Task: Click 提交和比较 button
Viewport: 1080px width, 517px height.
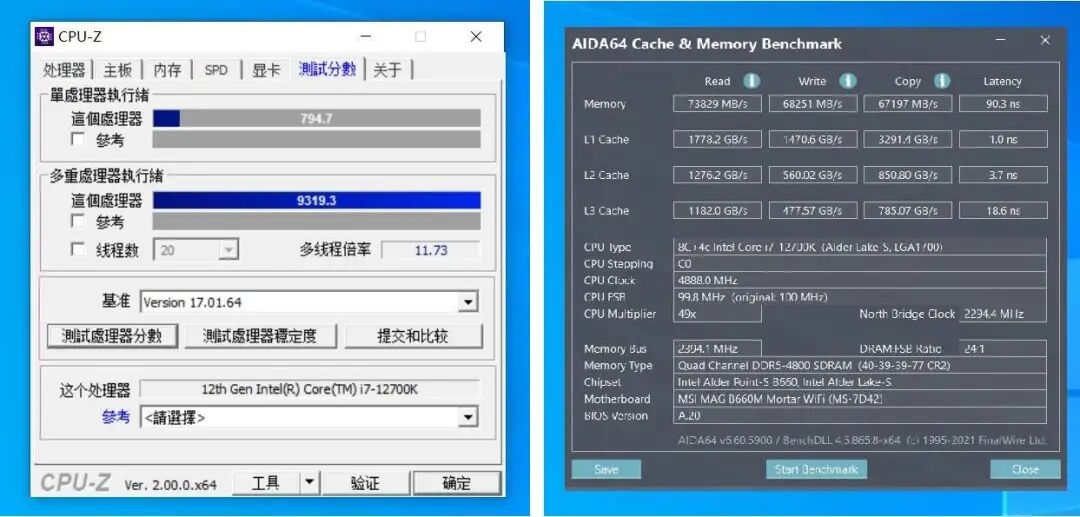Action: (x=413, y=336)
